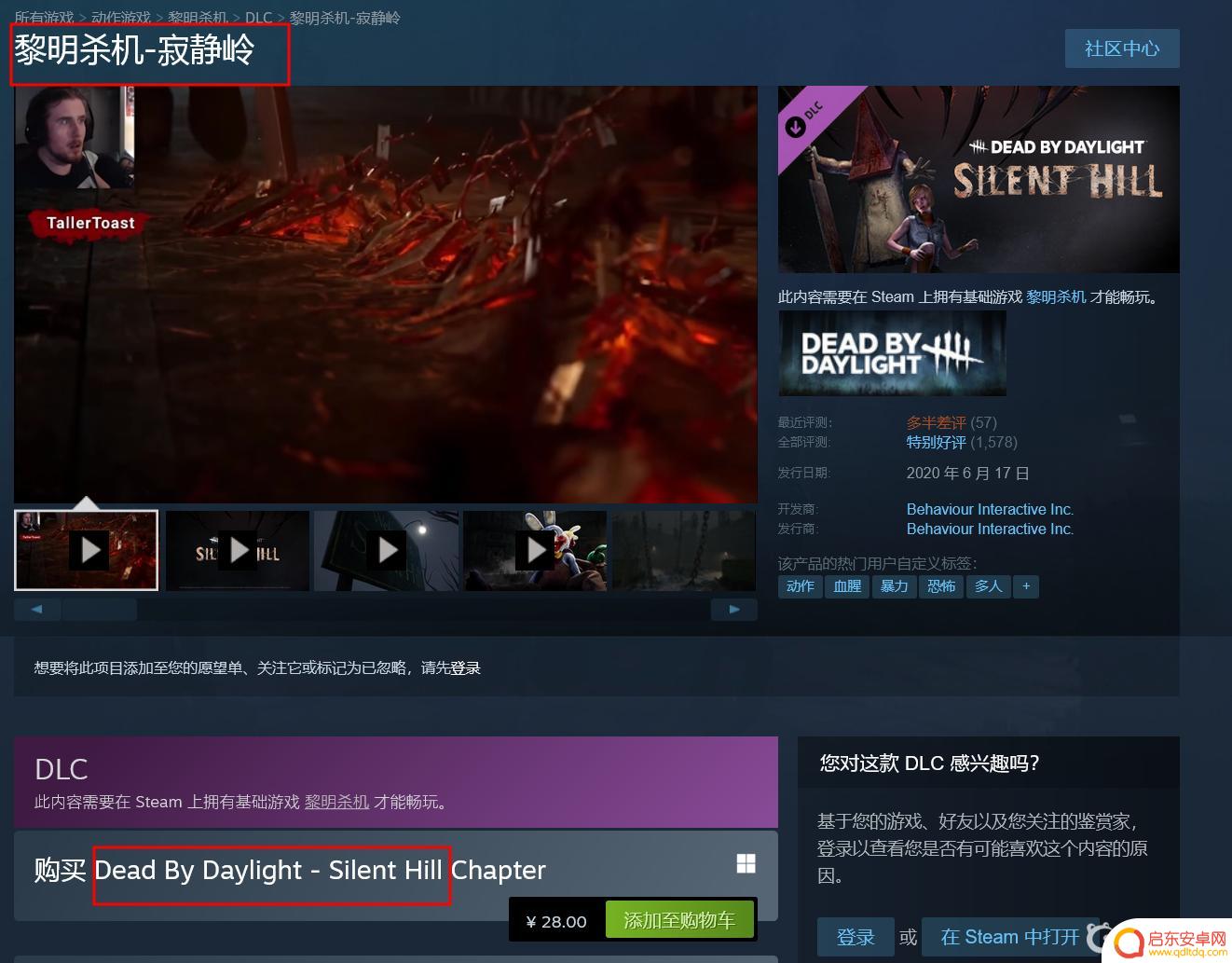The height and width of the screenshot is (963, 1232).
Task: Click the 黎明杀机-寂静岭 page title
Action: click(134, 49)
